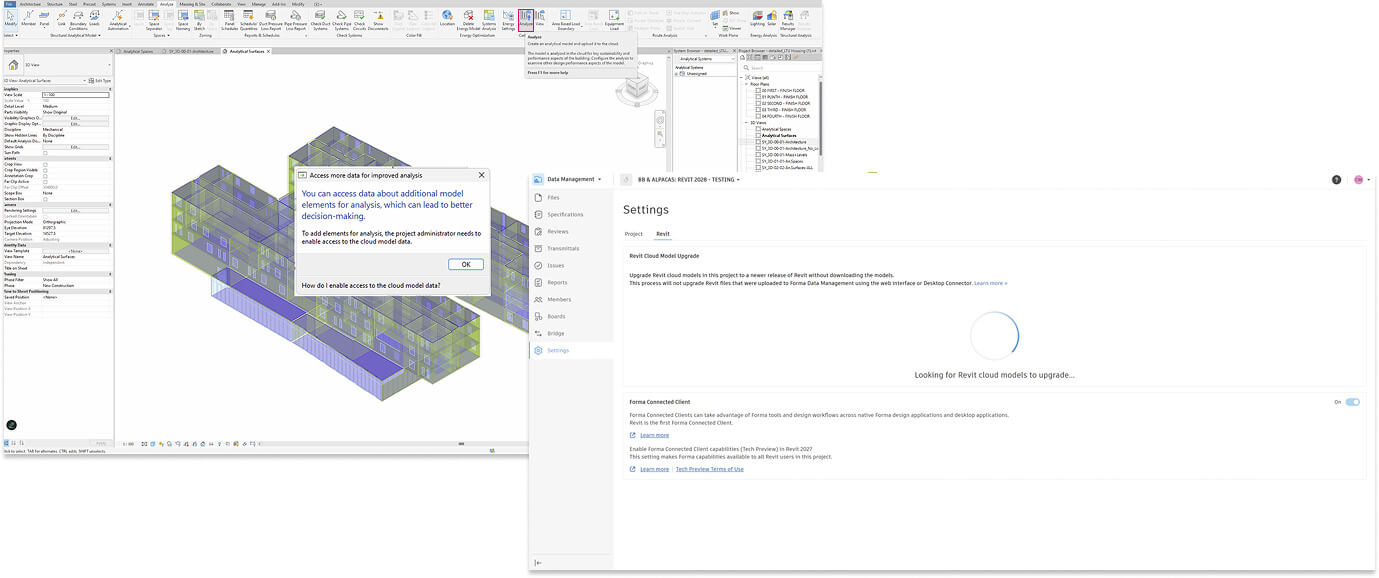Open the Pipe Pressure Loss Report tool
The width and height of the screenshot is (1379, 578).
click(x=296, y=20)
